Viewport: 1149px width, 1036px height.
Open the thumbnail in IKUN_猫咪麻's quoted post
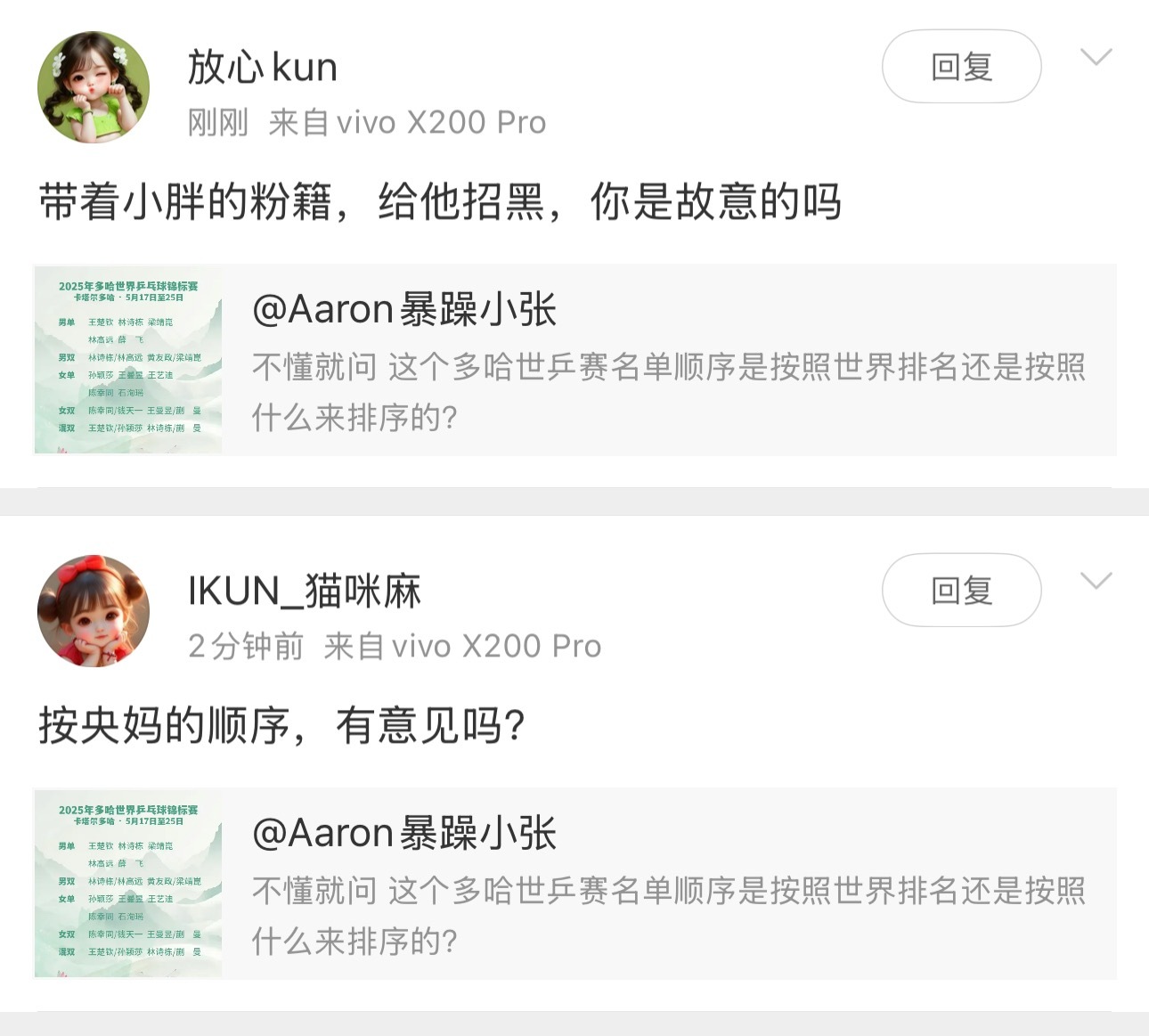pyautogui.click(x=128, y=884)
